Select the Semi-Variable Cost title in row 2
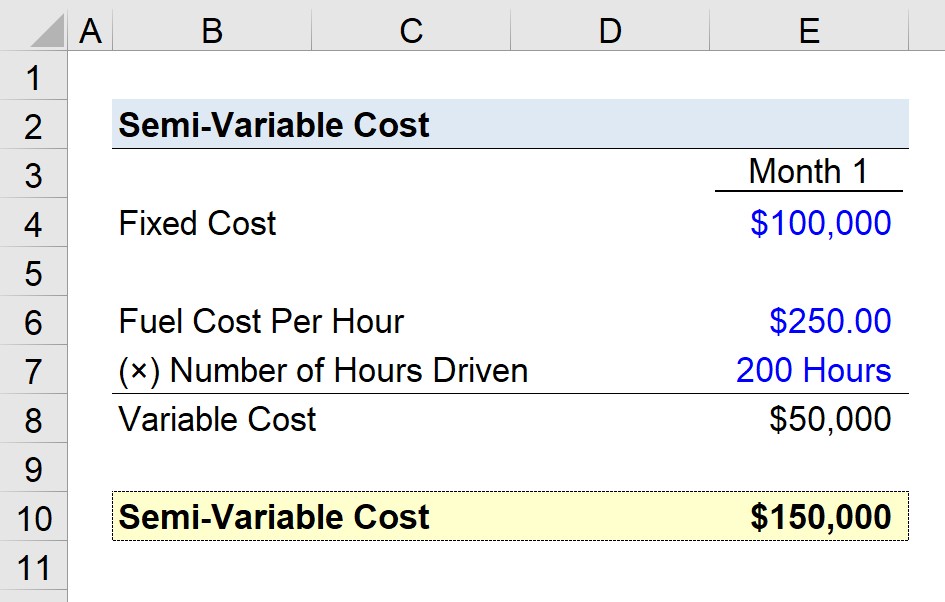 click(273, 126)
